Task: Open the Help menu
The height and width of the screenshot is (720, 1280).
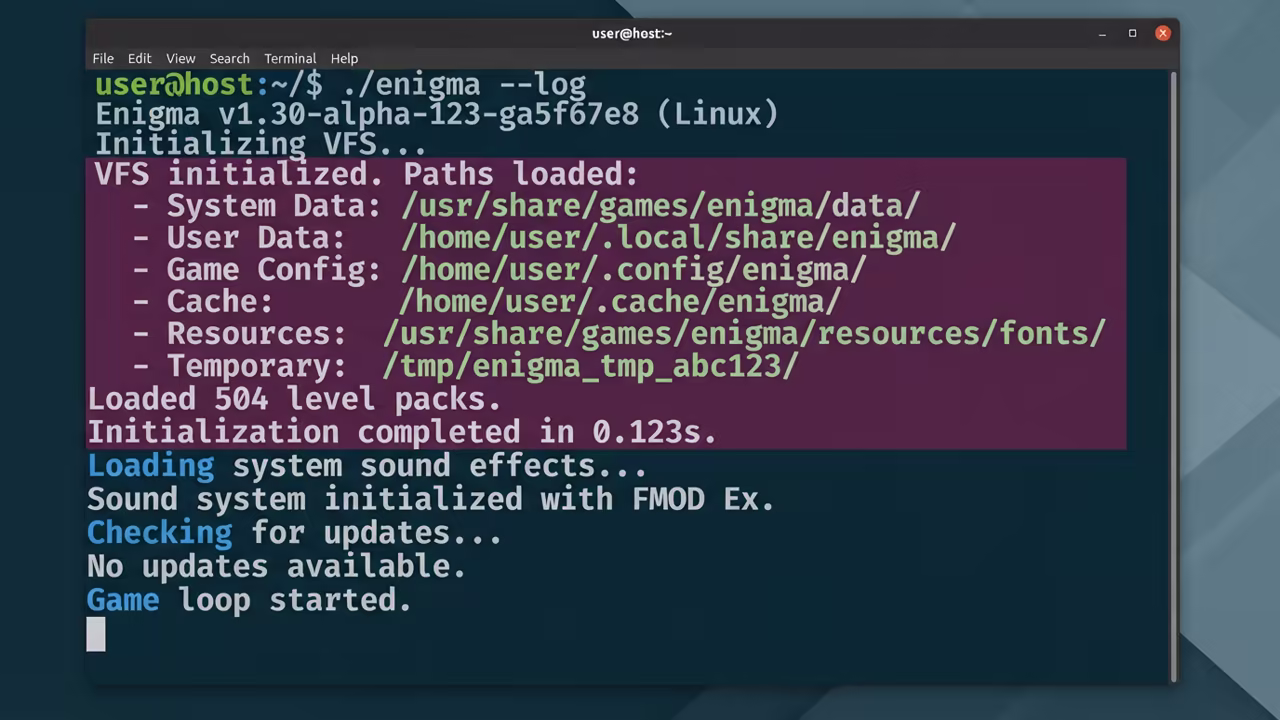Action: (344, 58)
